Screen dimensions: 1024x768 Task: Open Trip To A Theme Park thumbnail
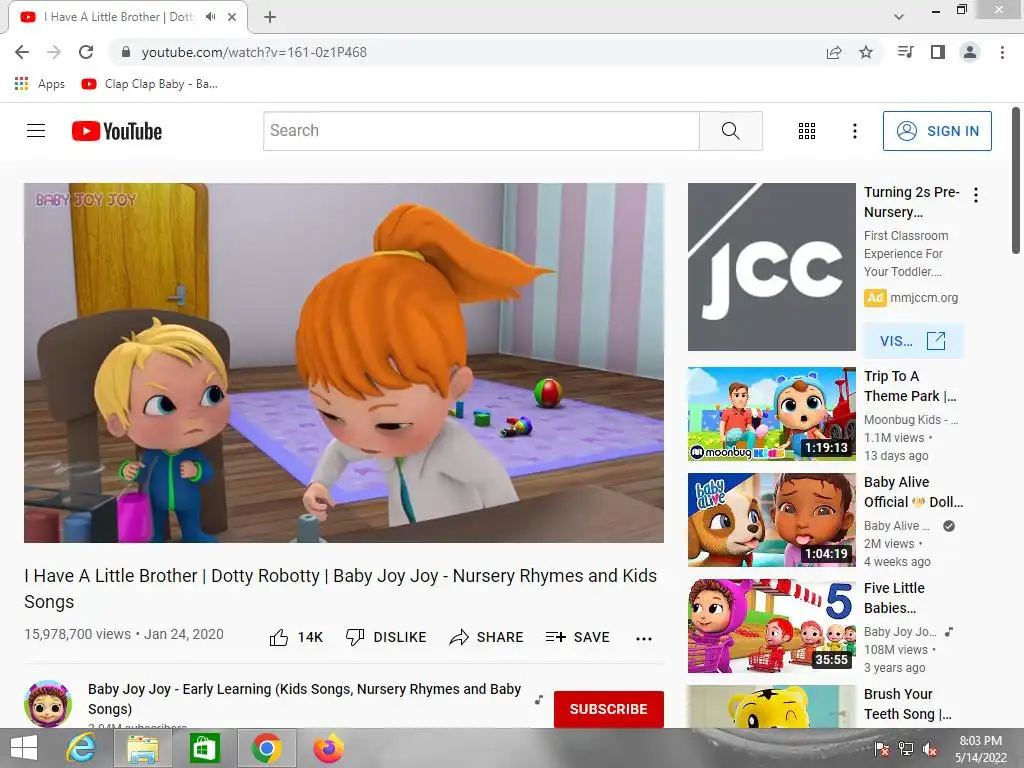pos(771,414)
